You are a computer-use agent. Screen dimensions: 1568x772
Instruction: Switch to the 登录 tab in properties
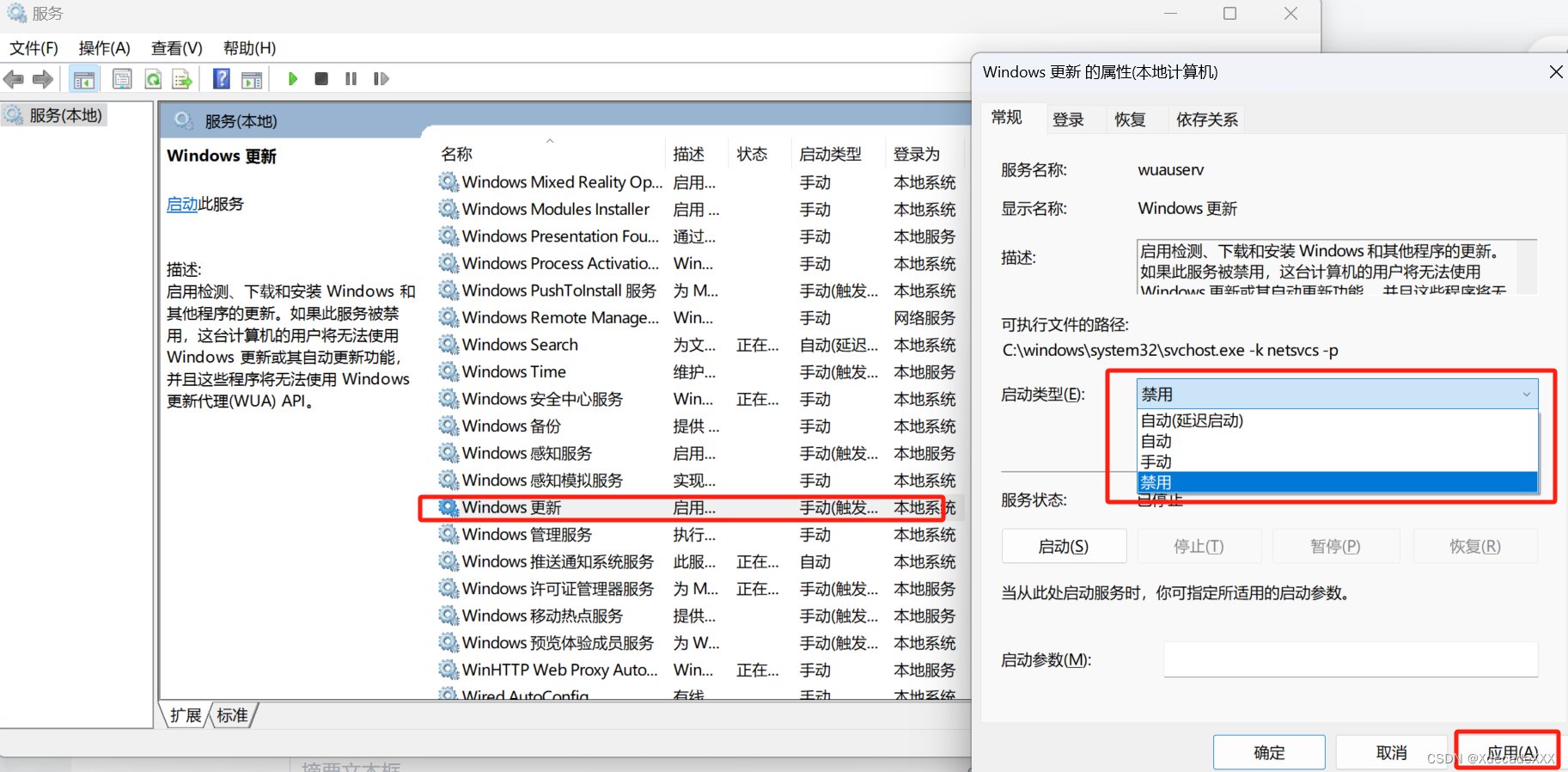click(x=1068, y=119)
